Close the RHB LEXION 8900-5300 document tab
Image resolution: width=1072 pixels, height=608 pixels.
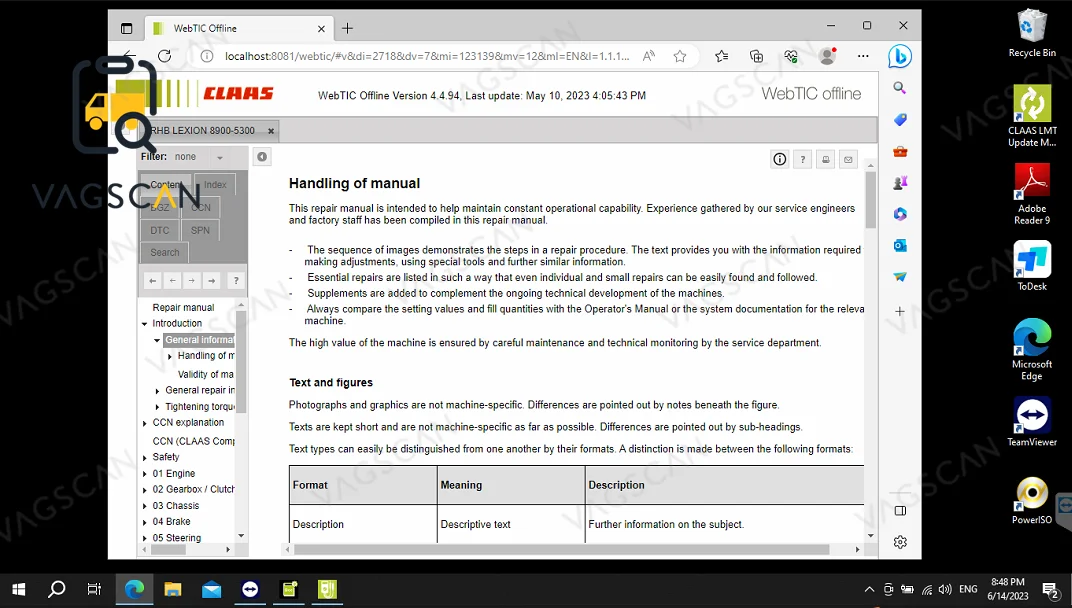[x=271, y=131]
